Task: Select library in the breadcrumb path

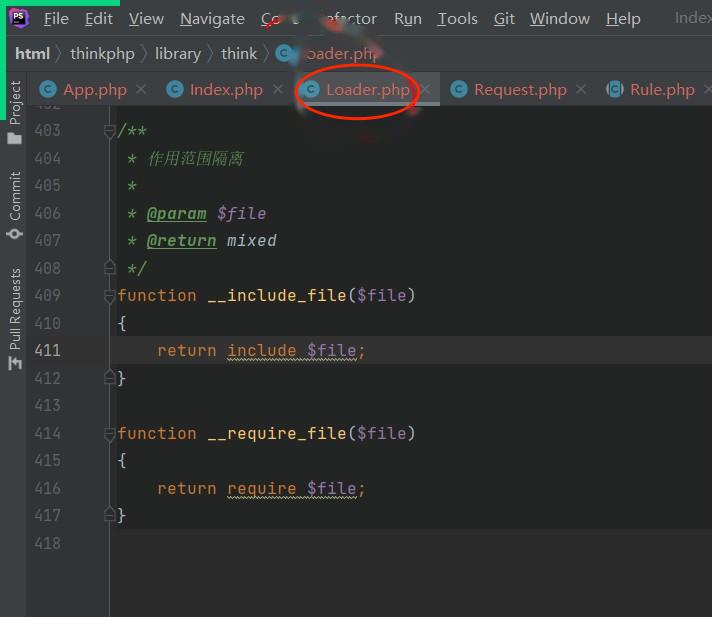Action: [178, 54]
